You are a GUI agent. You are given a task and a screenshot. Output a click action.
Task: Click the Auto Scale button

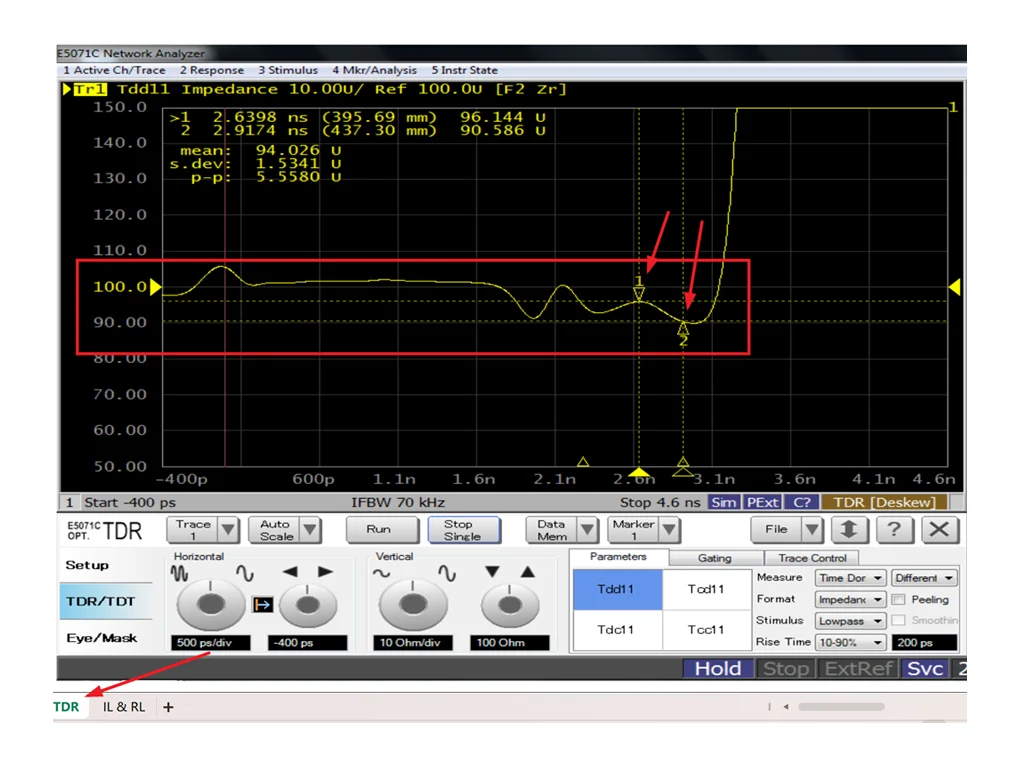click(275, 529)
